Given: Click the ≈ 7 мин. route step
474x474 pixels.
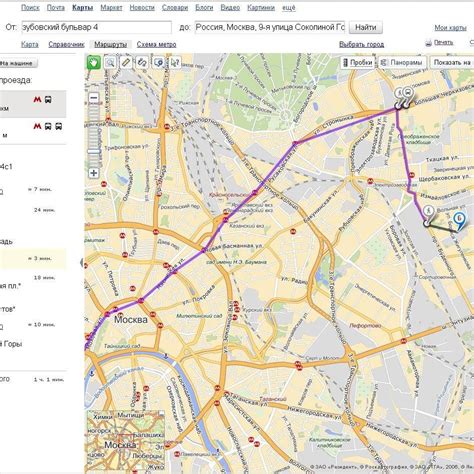Looking at the screenshot, I should click(40, 189).
